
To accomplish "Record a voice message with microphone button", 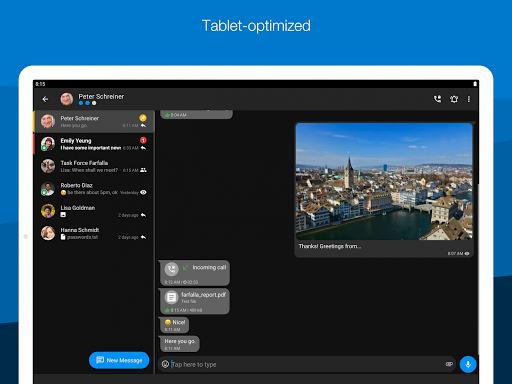I will pyautogui.click(x=468, y=364).
